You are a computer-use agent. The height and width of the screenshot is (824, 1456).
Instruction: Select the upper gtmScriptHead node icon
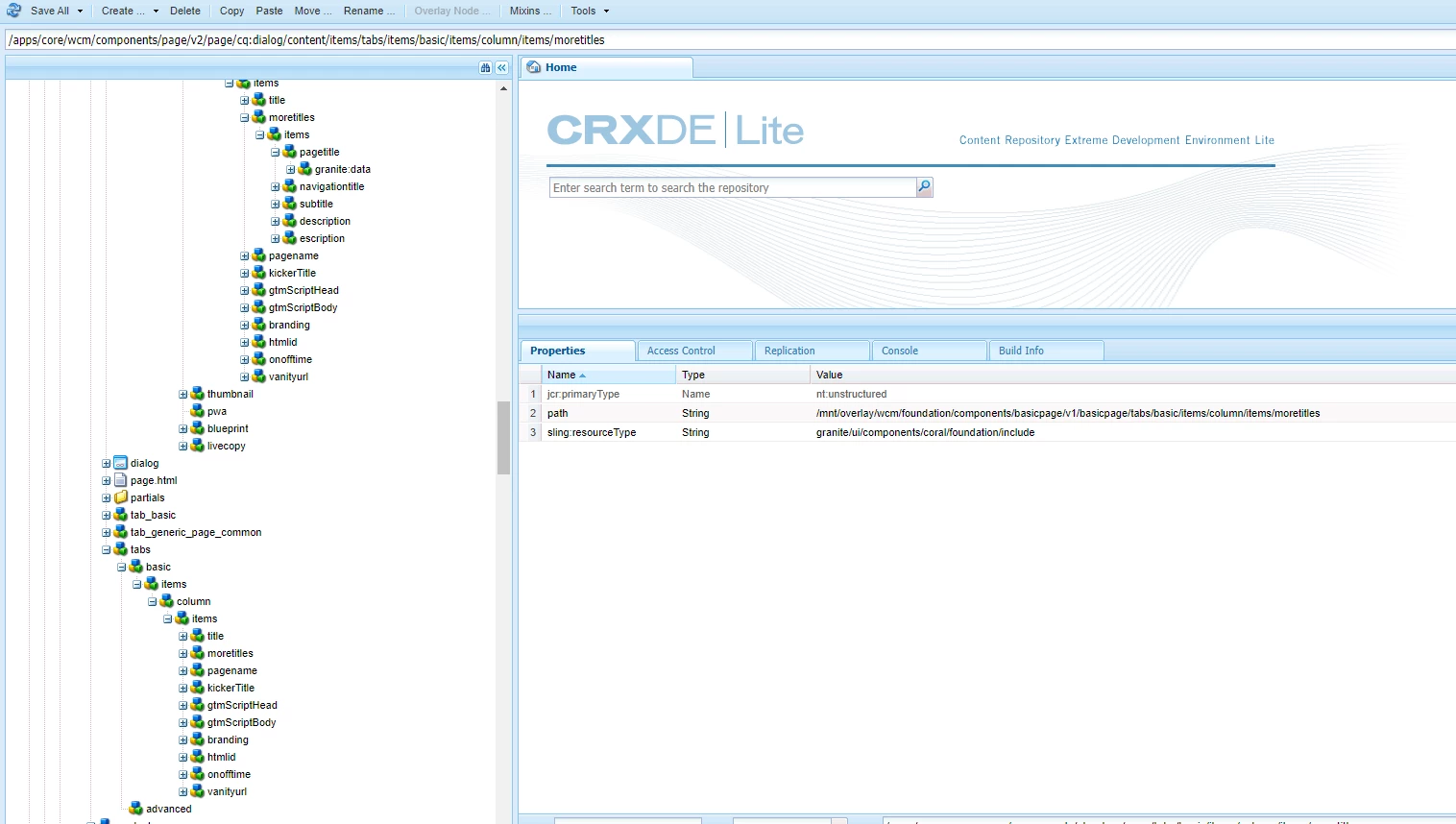258,290
